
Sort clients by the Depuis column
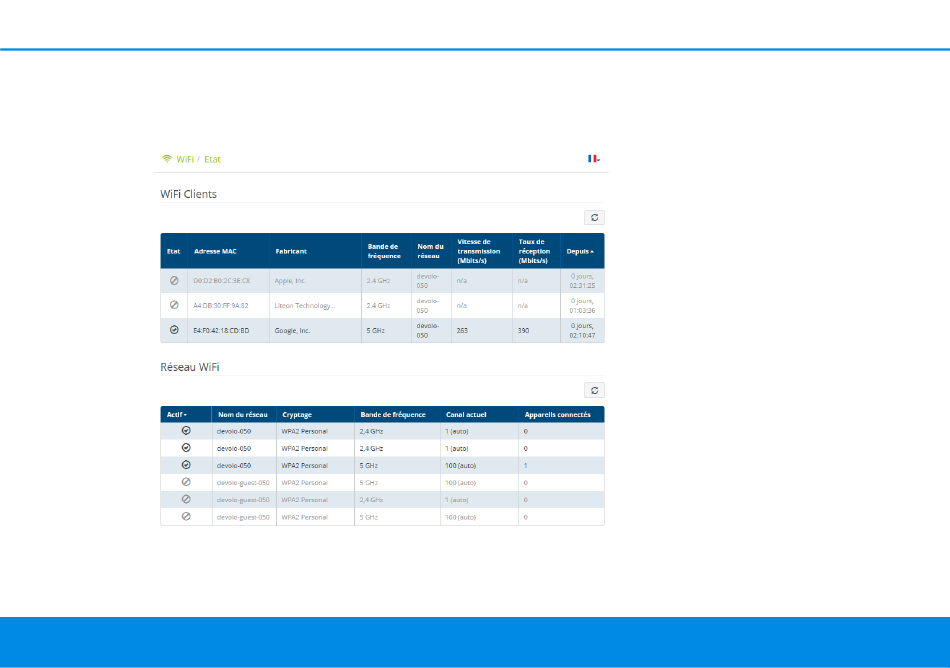click(x=580, y=251)
